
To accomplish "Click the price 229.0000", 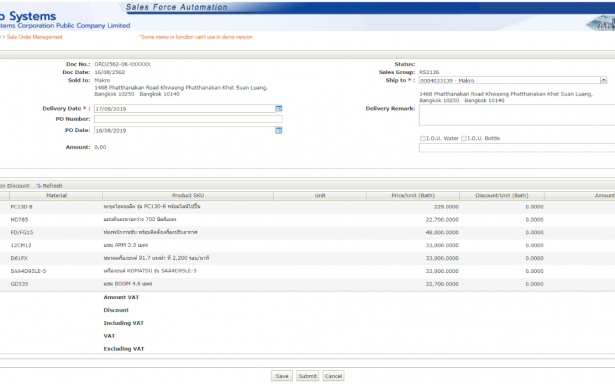I will (446, 207).
